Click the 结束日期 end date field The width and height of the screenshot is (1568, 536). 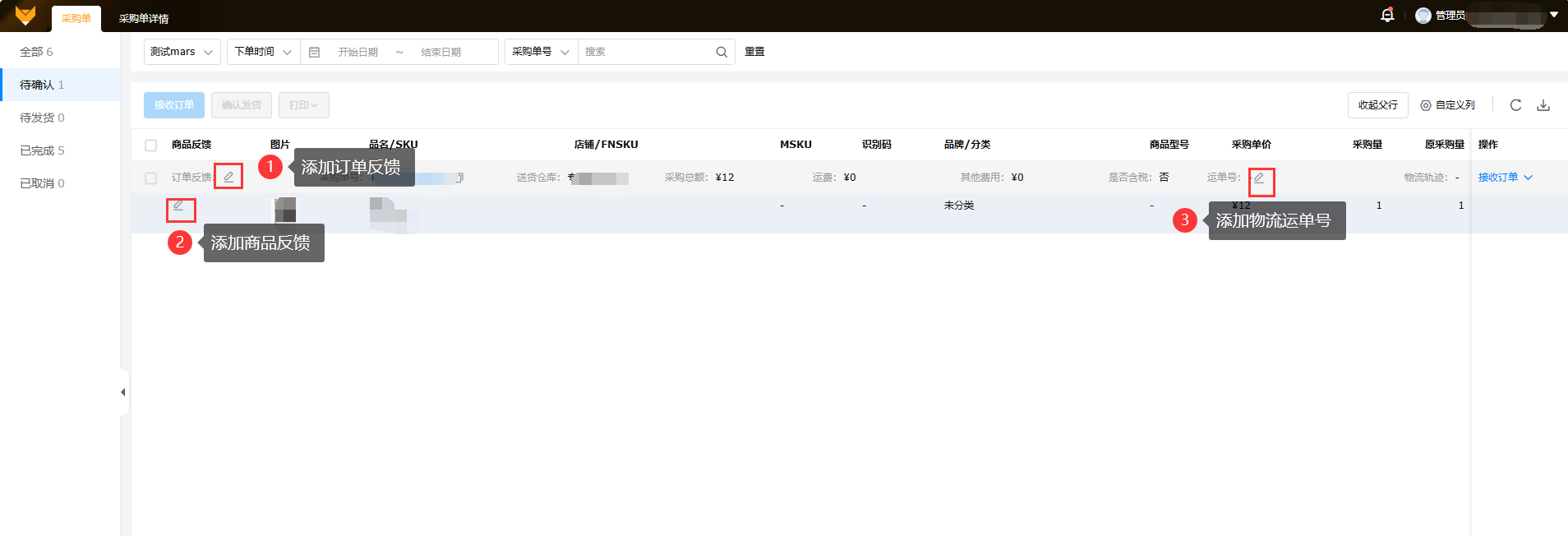(x=441, y=52)
